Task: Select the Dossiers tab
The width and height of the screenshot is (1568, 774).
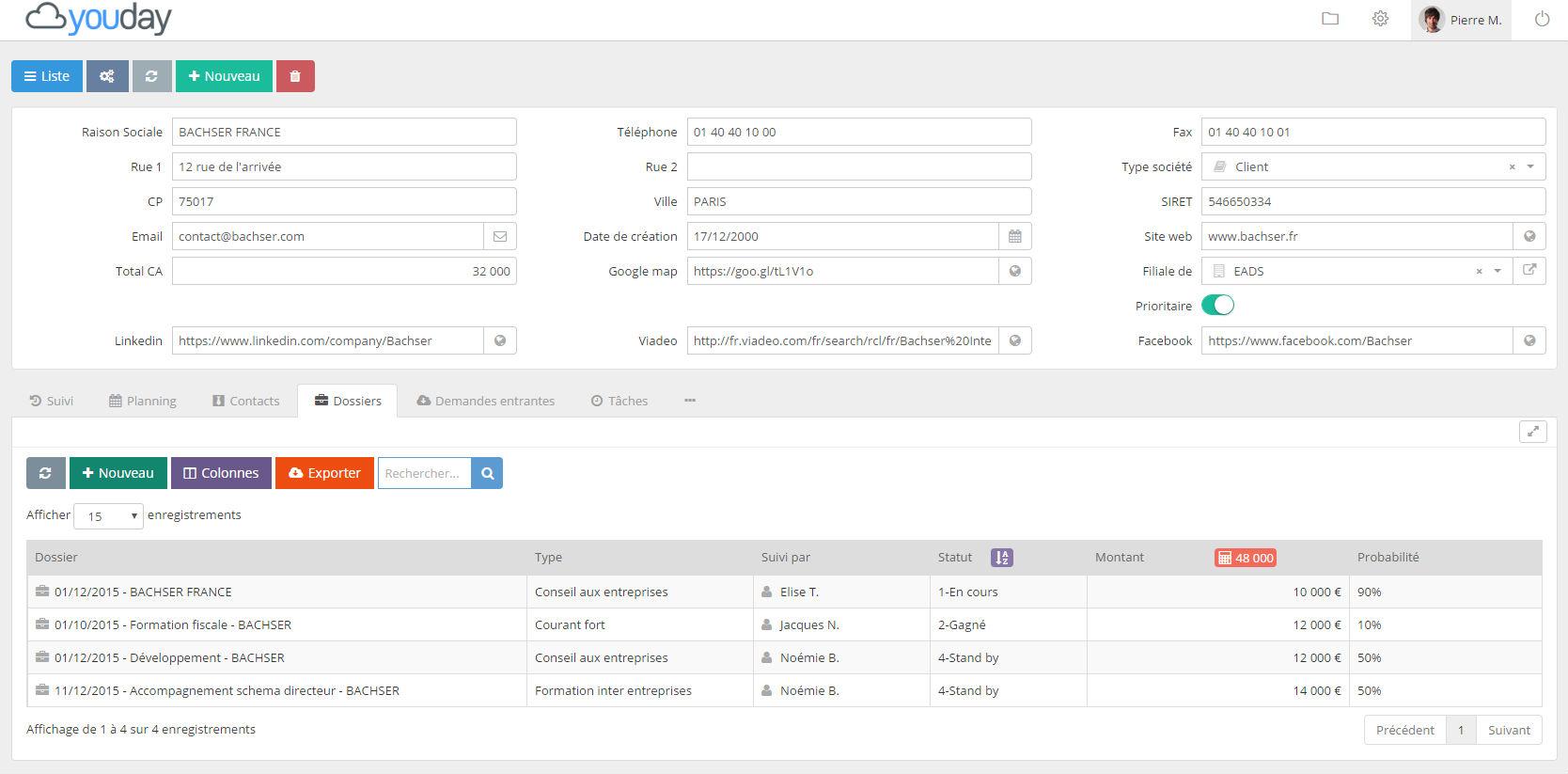Action: pos(348,401)
